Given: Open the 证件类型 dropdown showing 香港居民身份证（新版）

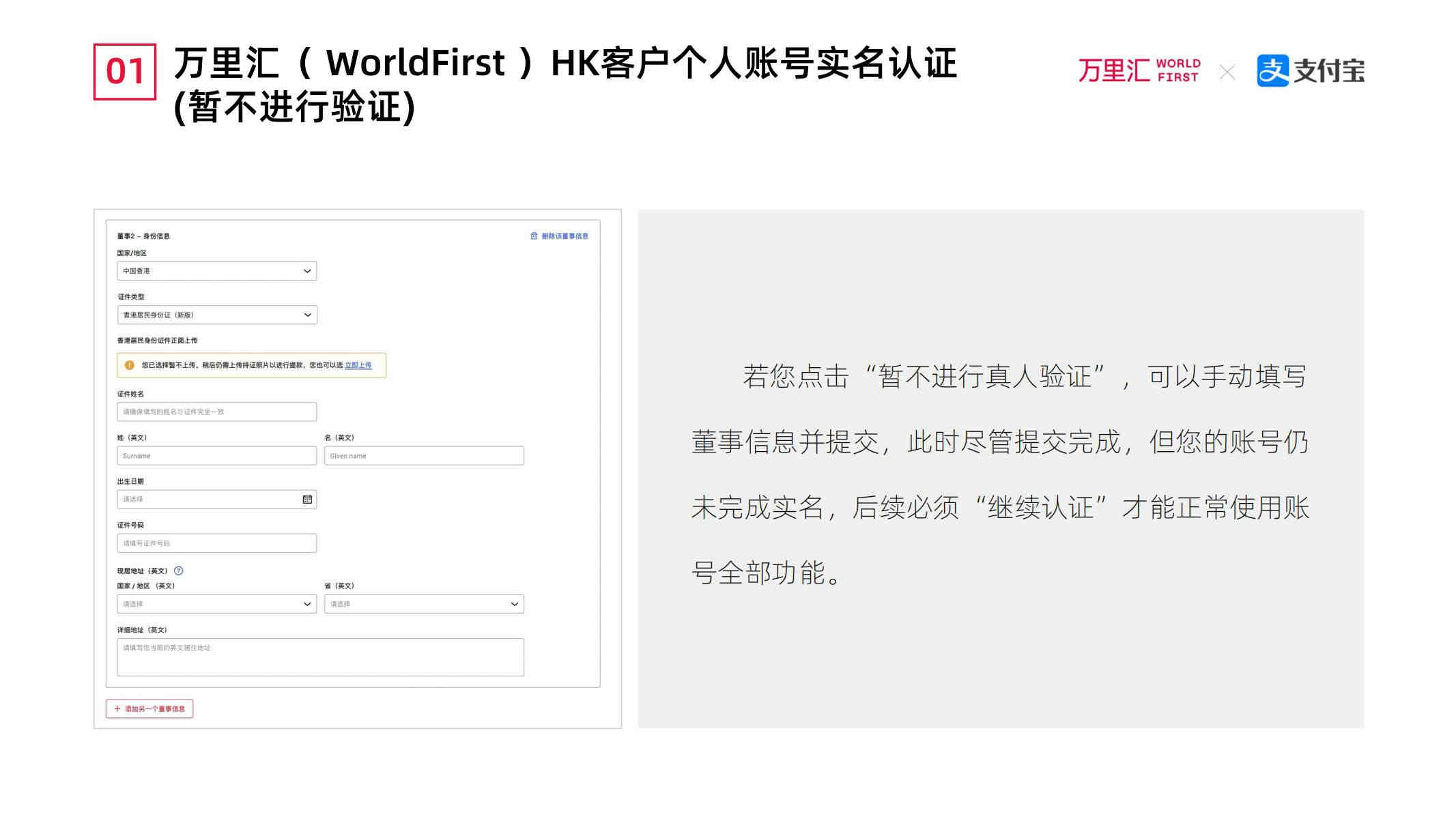Looking at the screenshot, I should click(217, 315).
